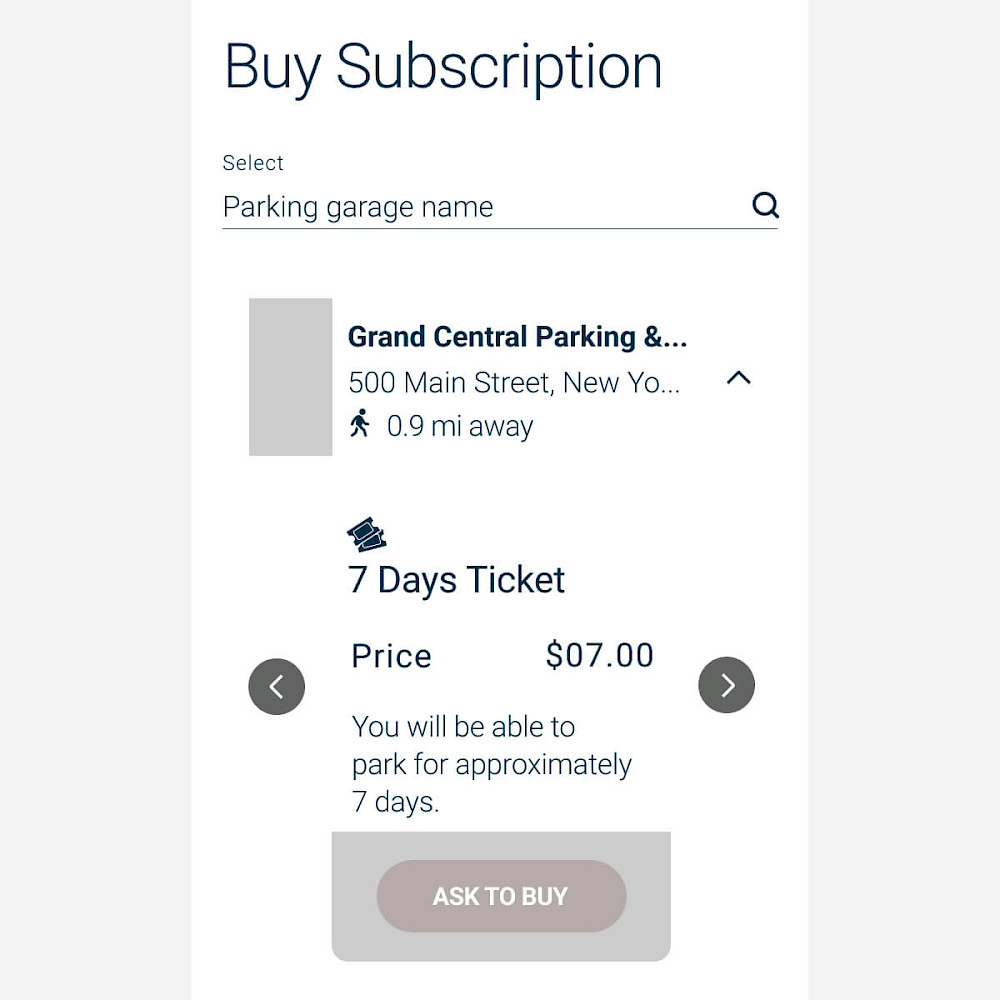Image resolution: width=1000 pixels, height=1000 pixels.
Task: Go to the previous ticket option
Action: tap(276, 686)
